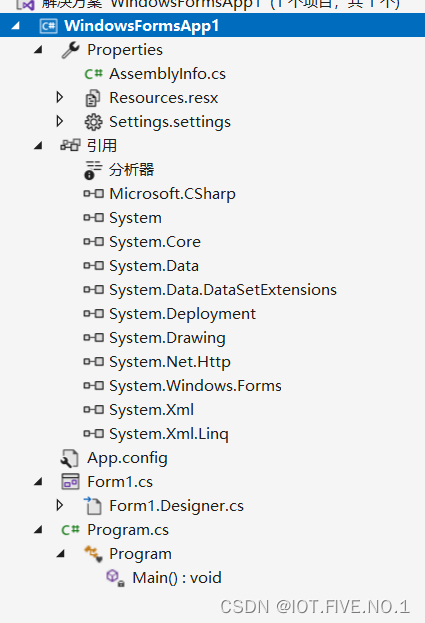The image size is (425, 623).
Task: Click the Properties wrench icon
Action: coord(71,50)
